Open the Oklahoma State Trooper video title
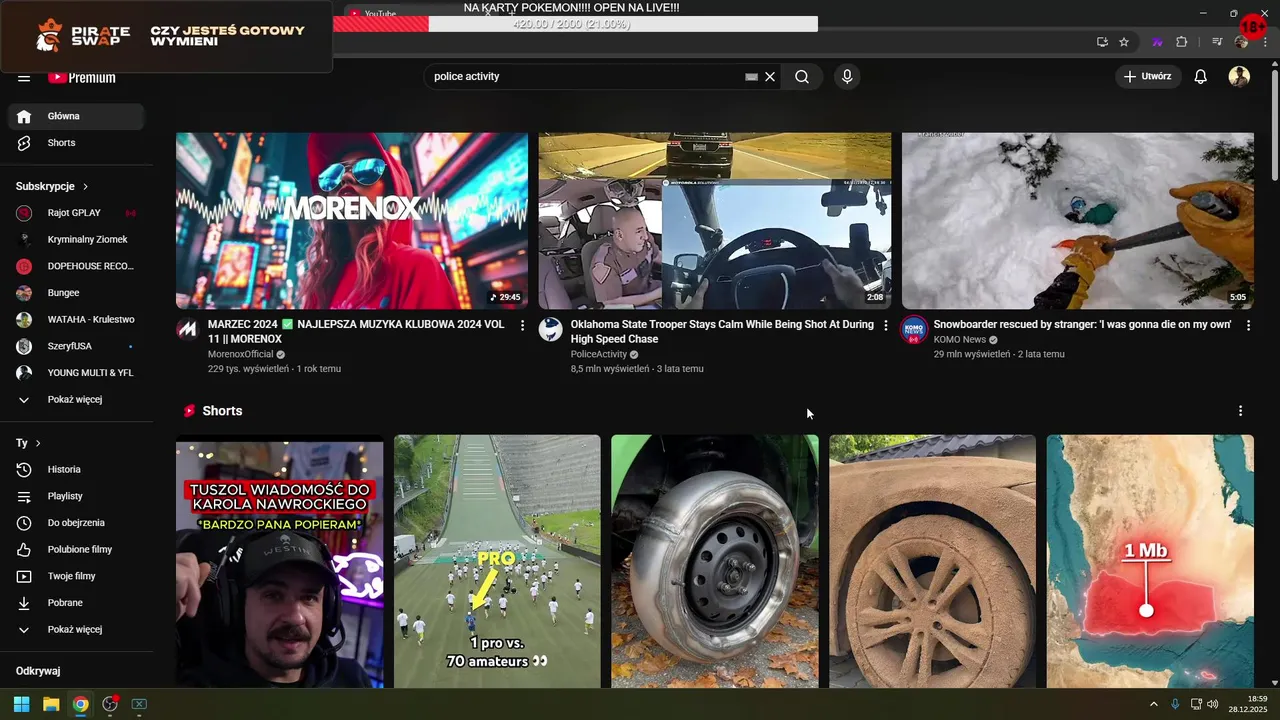 [722, 332]
